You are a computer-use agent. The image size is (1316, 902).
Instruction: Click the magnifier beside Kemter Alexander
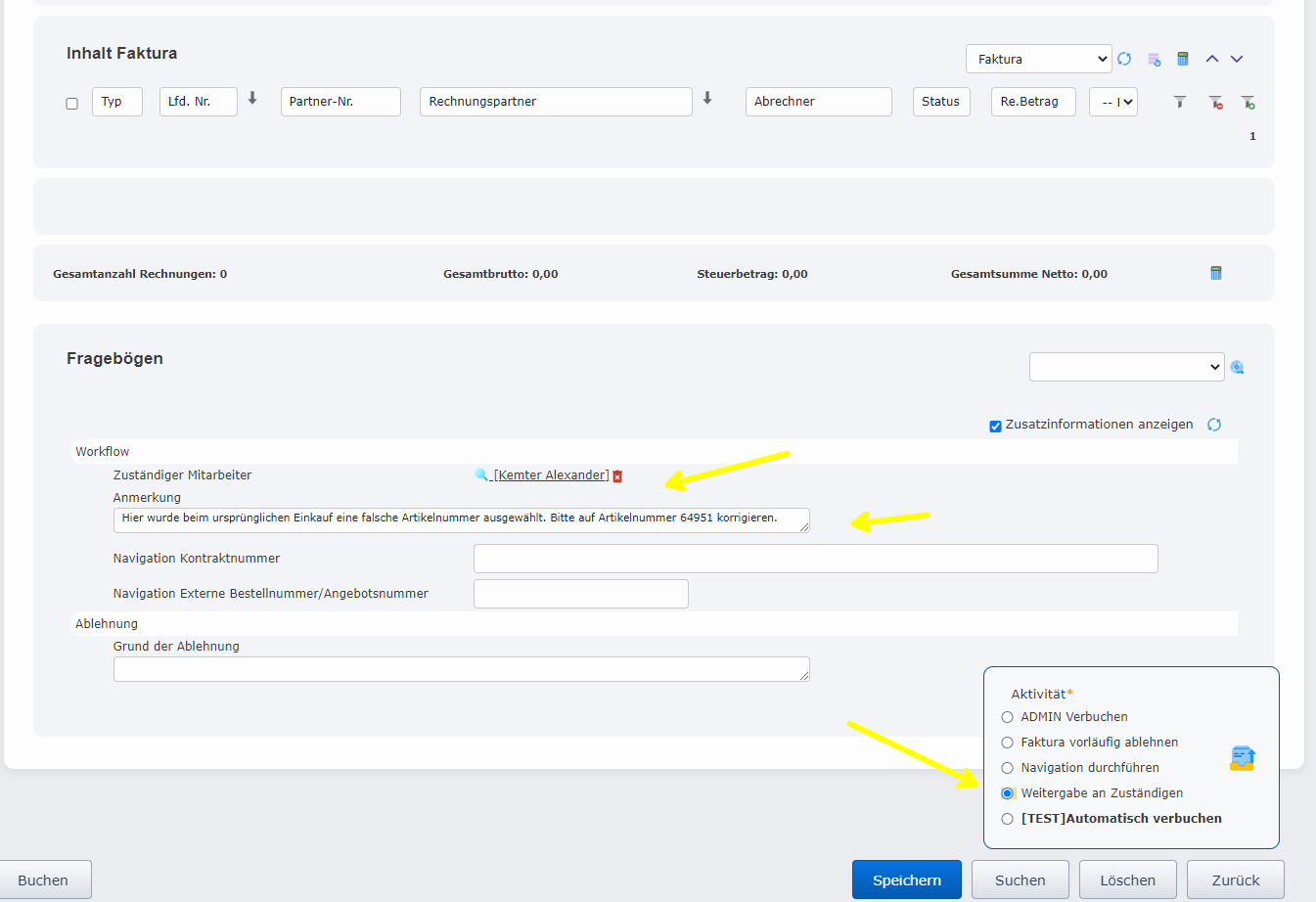(x=481, y=474)
